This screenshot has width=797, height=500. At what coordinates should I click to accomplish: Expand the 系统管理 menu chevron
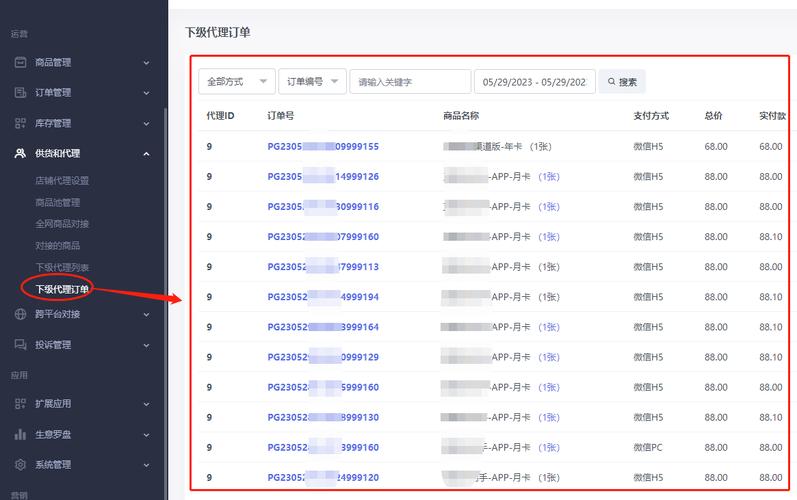click(146, 465)
